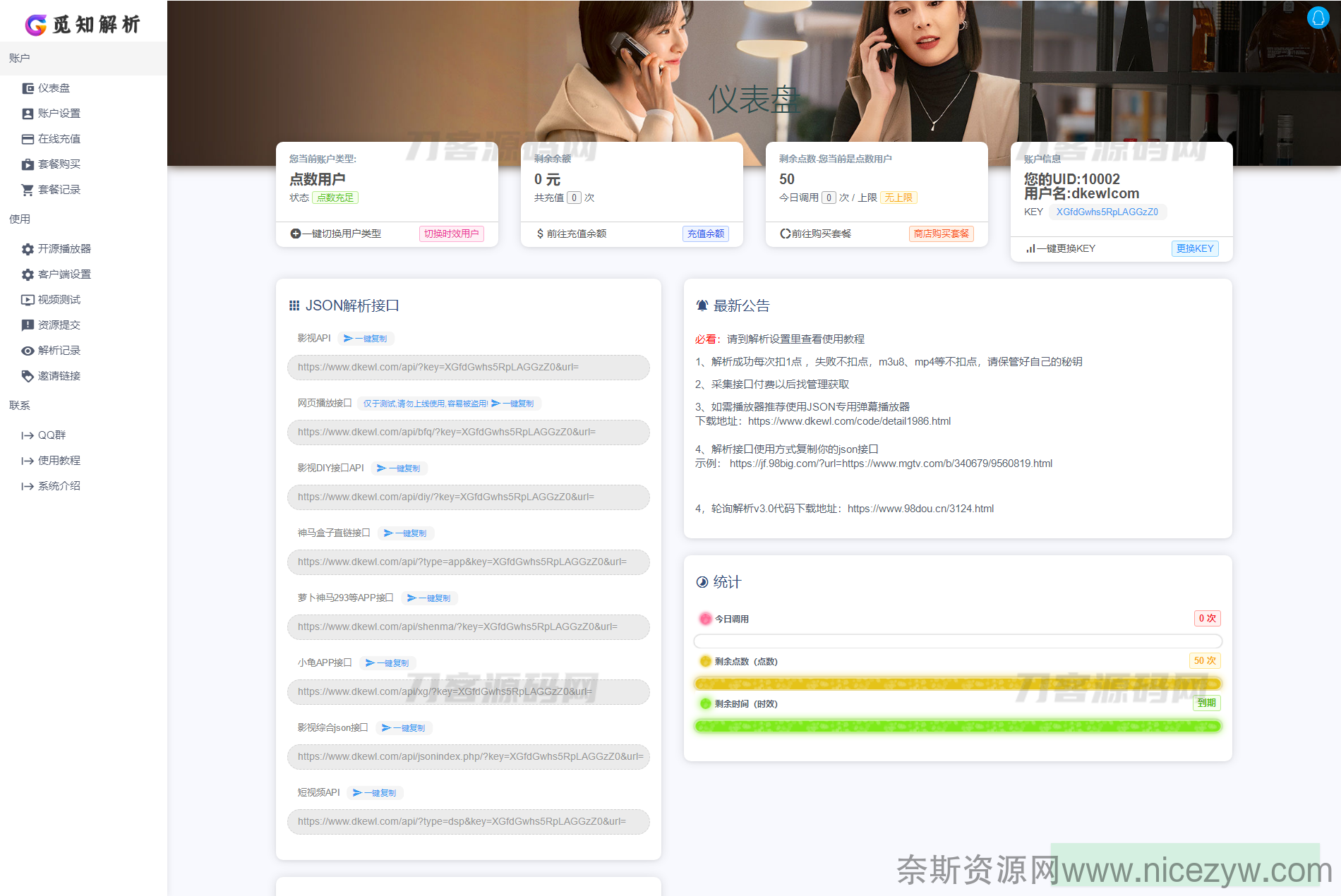Click the 点数用户 account type heading

[318, 179]
